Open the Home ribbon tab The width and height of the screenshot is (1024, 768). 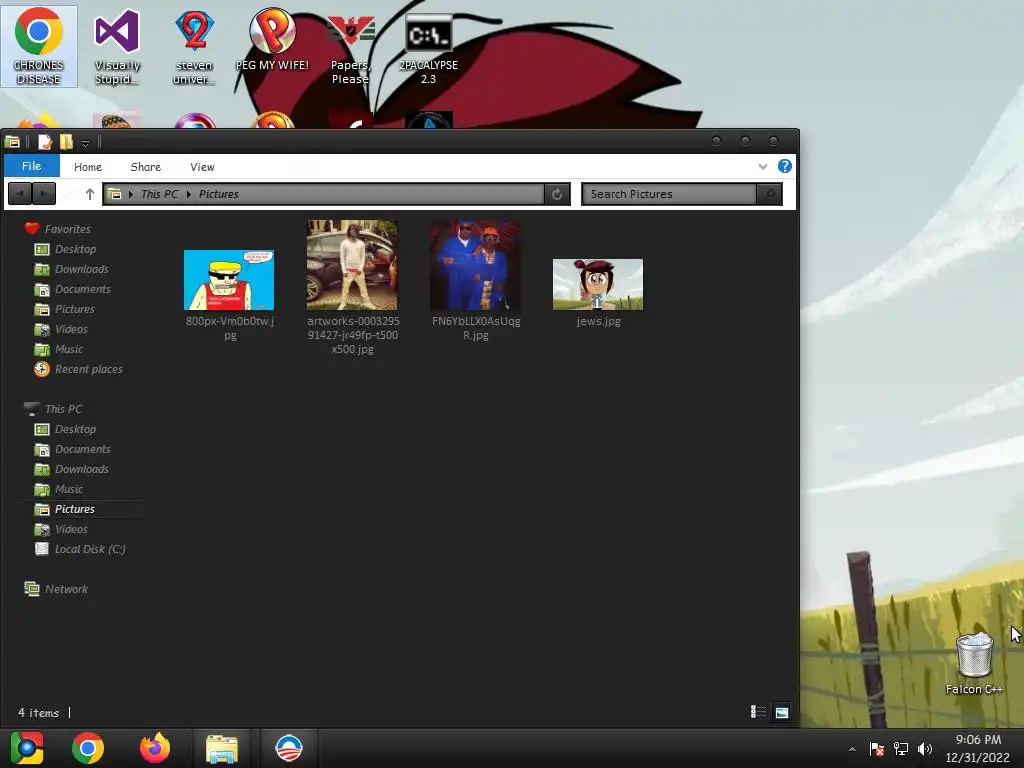coord(88,167)
